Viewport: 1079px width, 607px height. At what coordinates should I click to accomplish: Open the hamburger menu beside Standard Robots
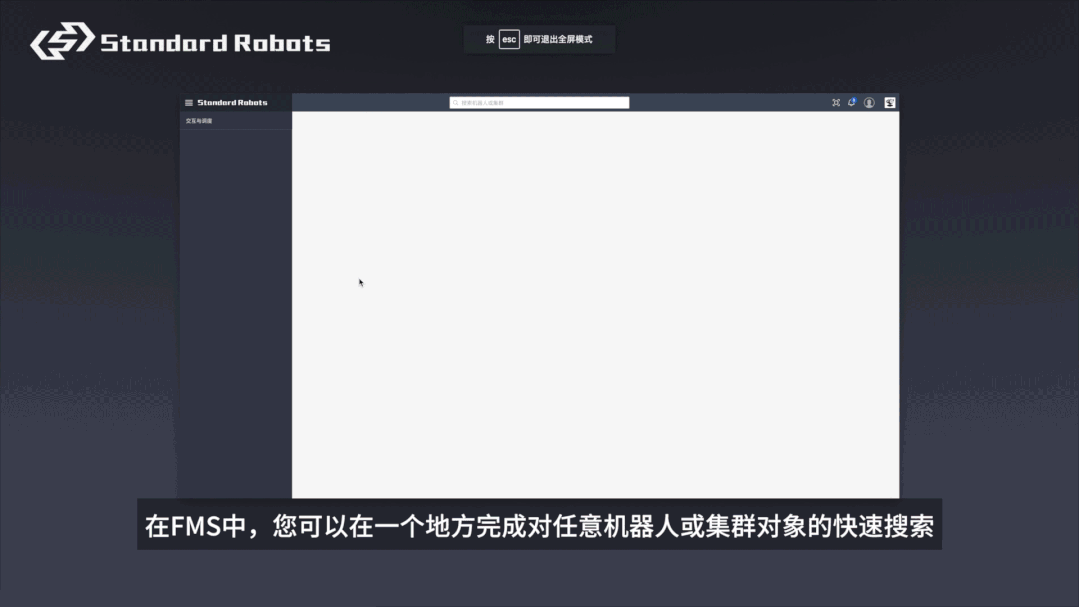(x=189, y=103)
